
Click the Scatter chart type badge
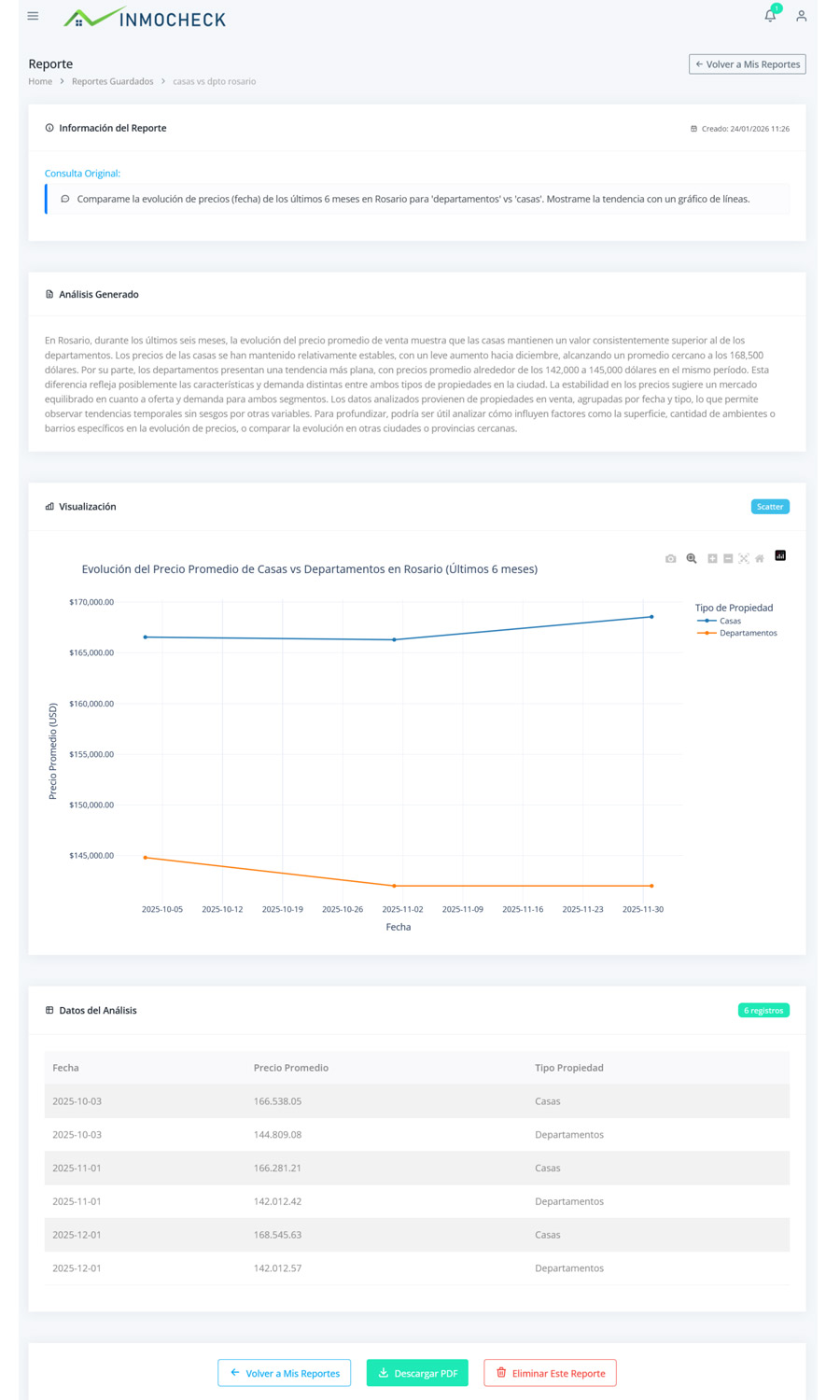[770, 507]
